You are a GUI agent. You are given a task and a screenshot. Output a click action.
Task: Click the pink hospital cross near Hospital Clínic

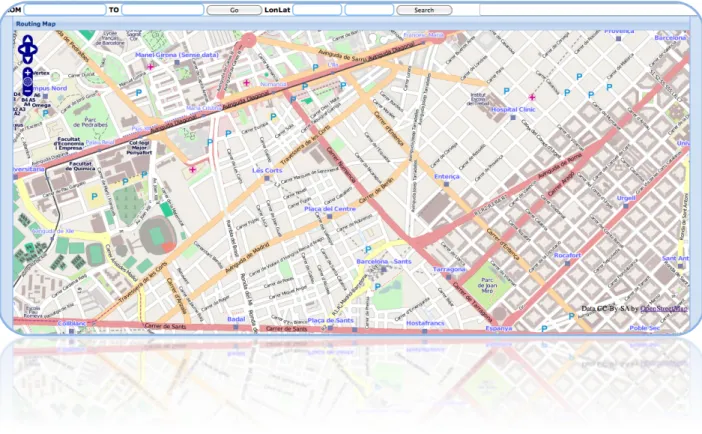pos(532,97)
